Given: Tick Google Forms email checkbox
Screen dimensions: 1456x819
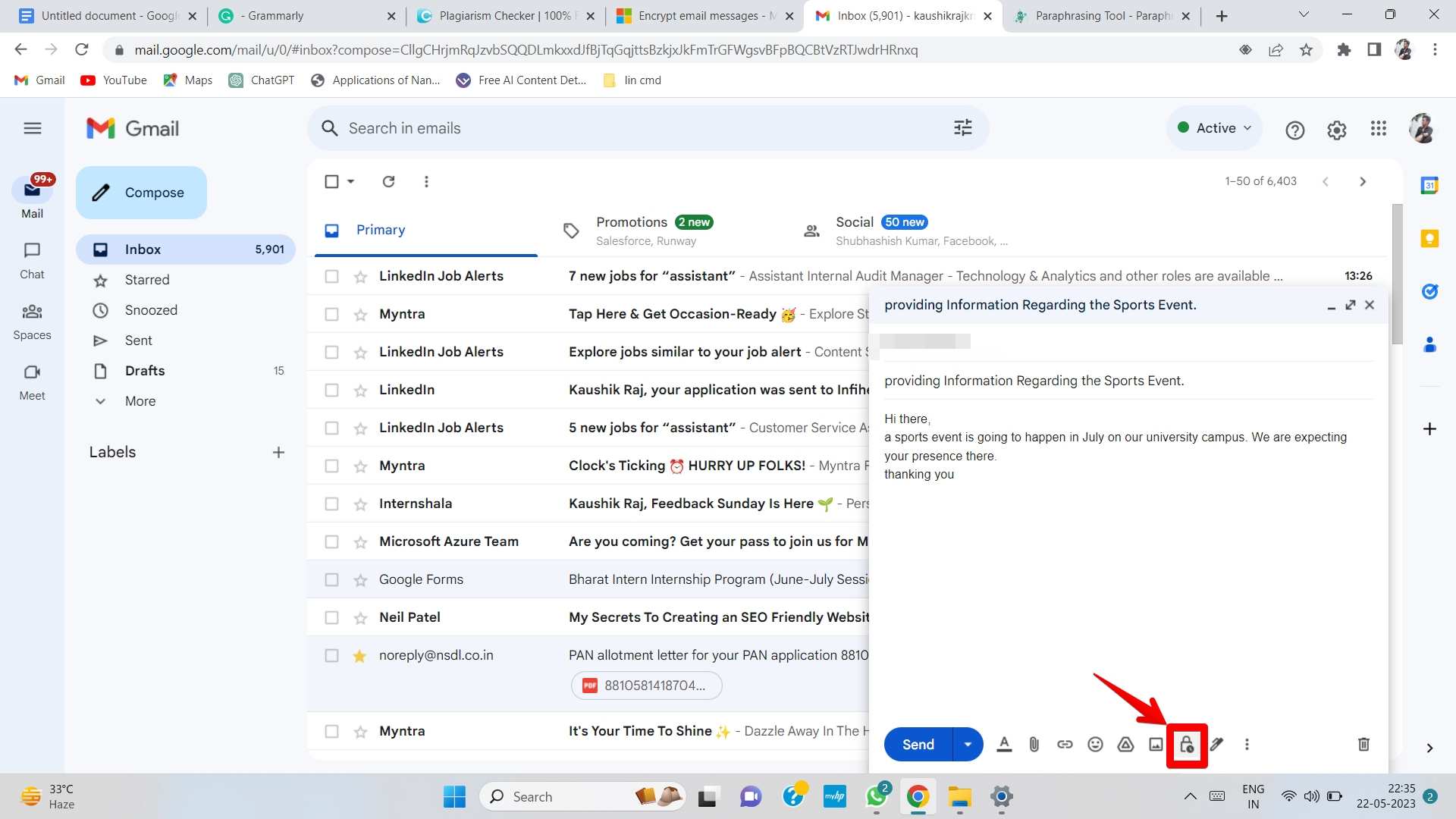Looking at the screenshot, I should [331, 580].
